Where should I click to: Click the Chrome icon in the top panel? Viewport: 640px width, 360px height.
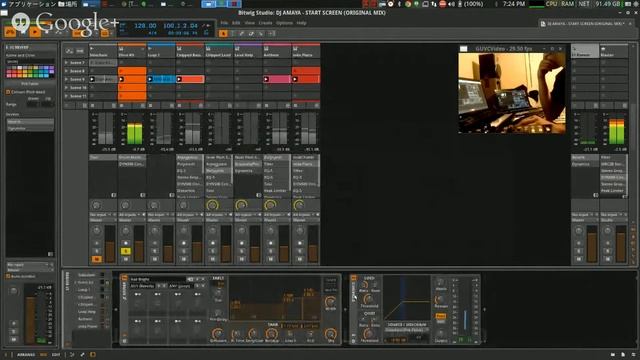coord(408,4)
